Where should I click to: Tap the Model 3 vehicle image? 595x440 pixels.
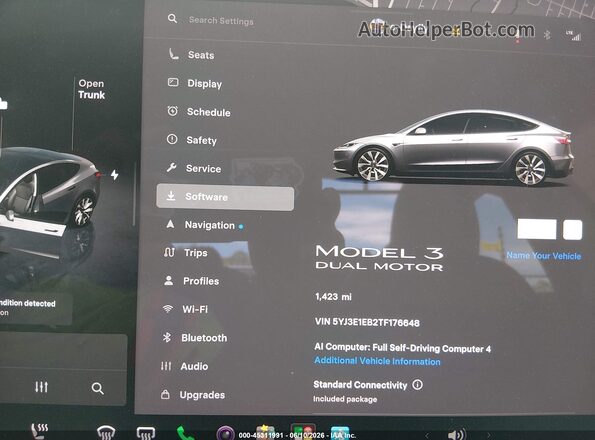453,148
